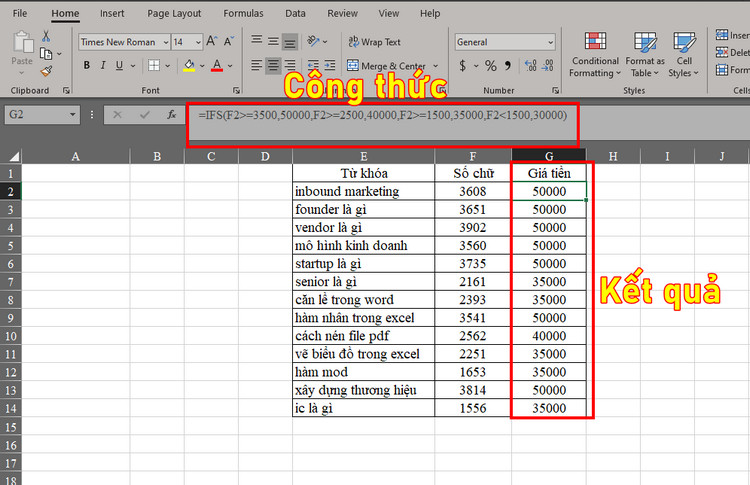Toggle Wrap Text
Screen dimensions: 750x485
[x=375, y=42]
